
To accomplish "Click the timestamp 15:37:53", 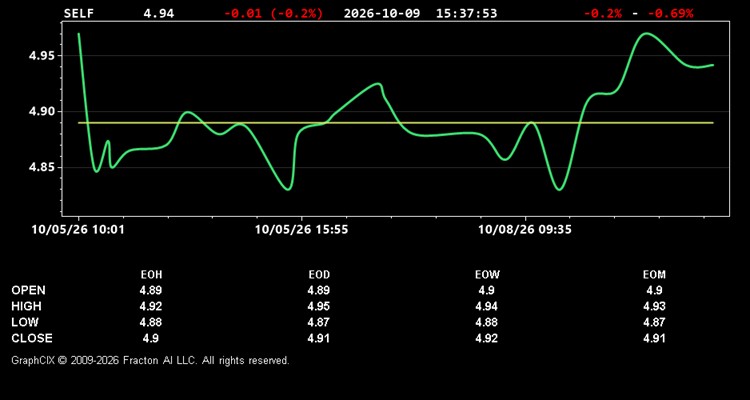I will [466, 13].
